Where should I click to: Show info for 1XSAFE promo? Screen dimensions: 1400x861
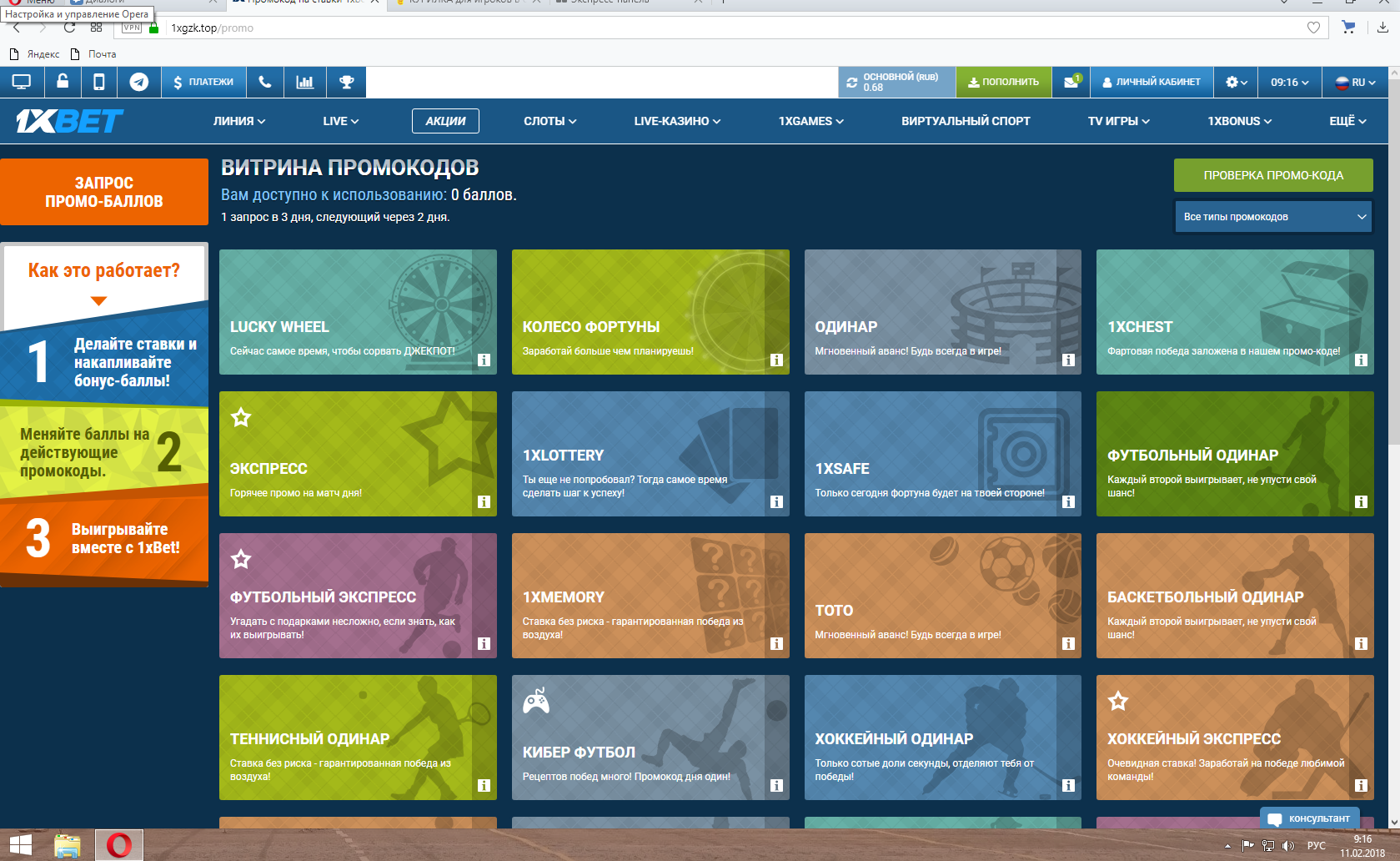[x=1068, y=502]
